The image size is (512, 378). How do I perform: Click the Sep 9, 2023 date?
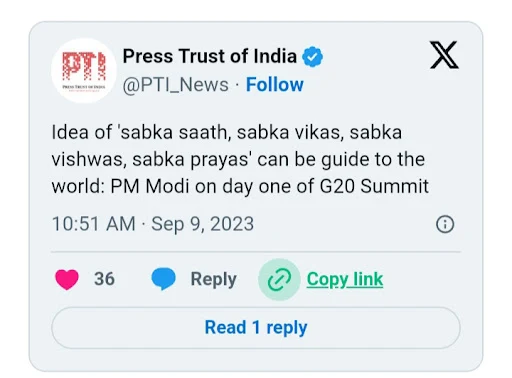(x=202, y=224)
